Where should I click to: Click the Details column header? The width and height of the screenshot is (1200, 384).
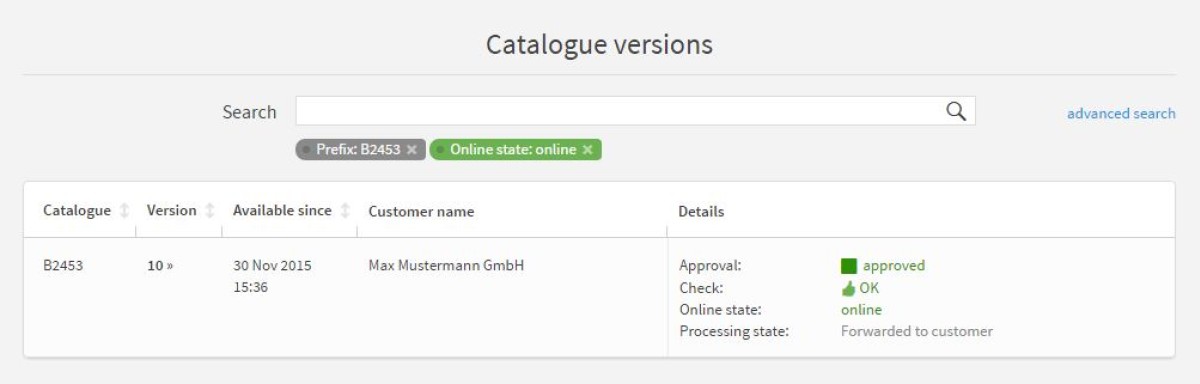coord(701,212)
